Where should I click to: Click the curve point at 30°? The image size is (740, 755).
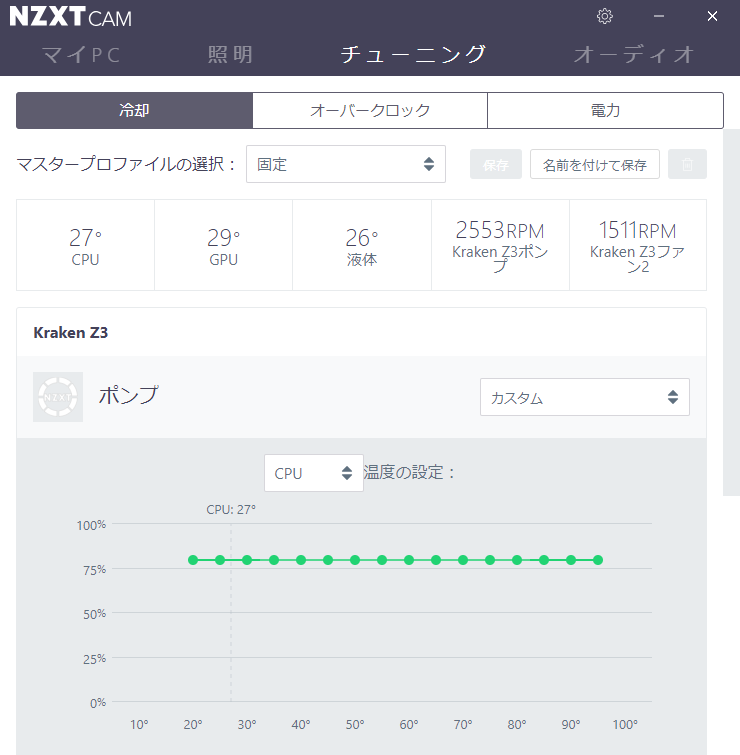[x=247, y=560]
